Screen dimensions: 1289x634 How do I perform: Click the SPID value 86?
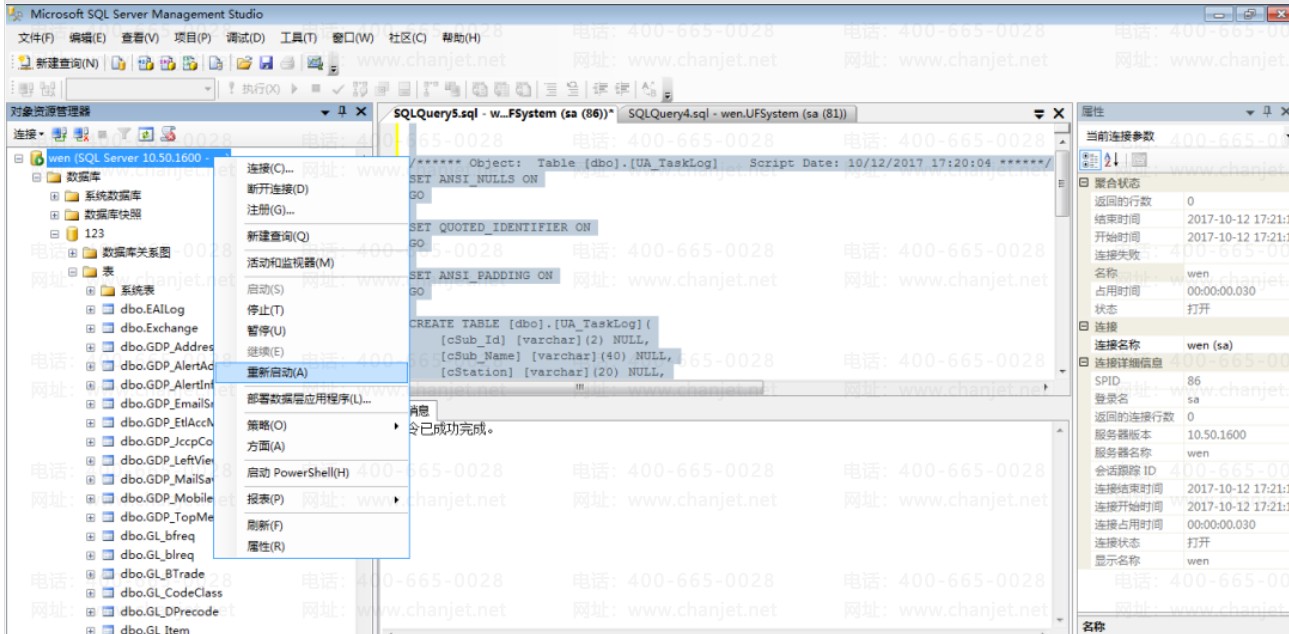tap(1194, 381)
